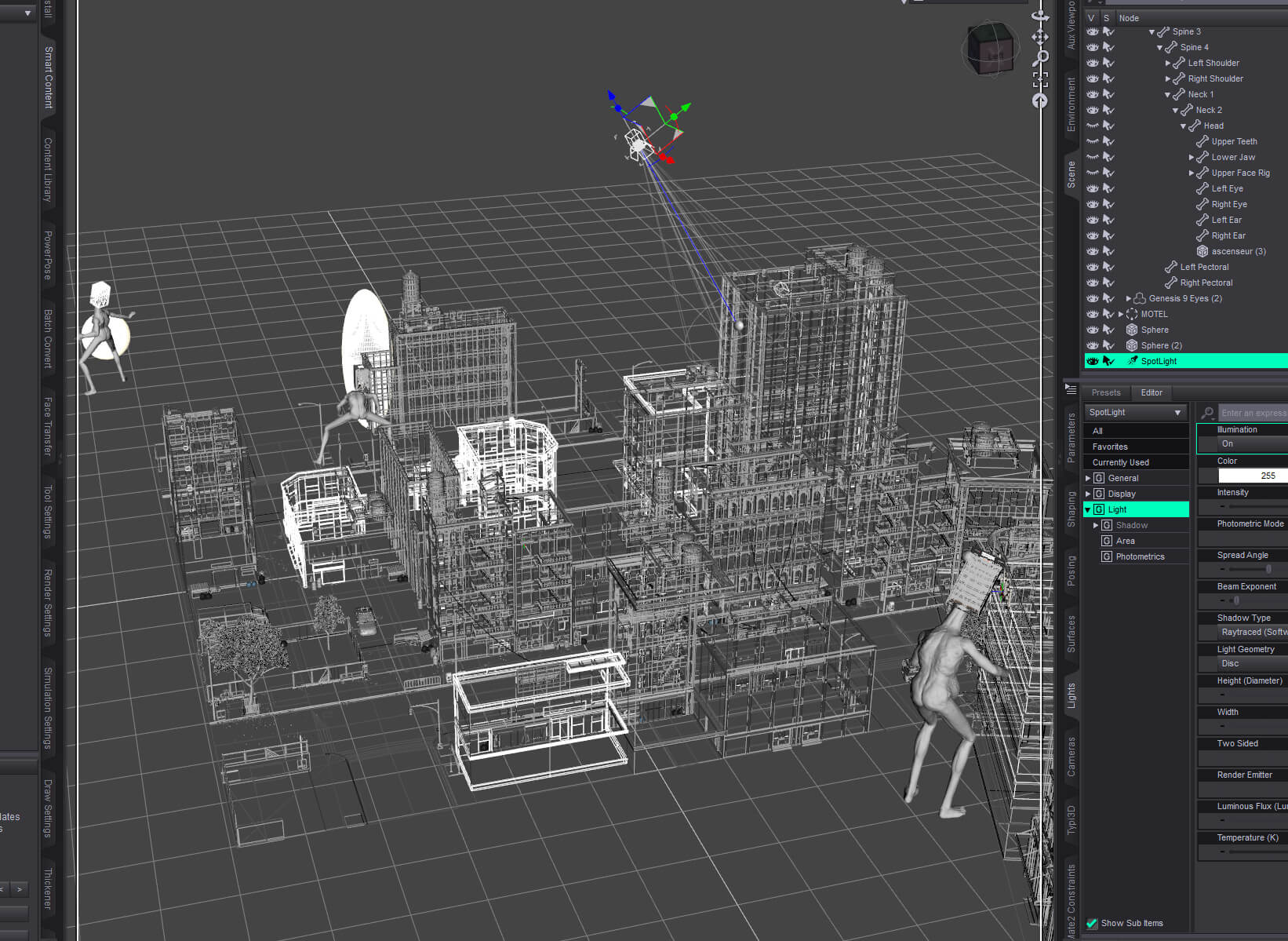Open the SpotLight selection dropdown
Viewport: 1288px width, 941px height.
tap(1136, 412)
